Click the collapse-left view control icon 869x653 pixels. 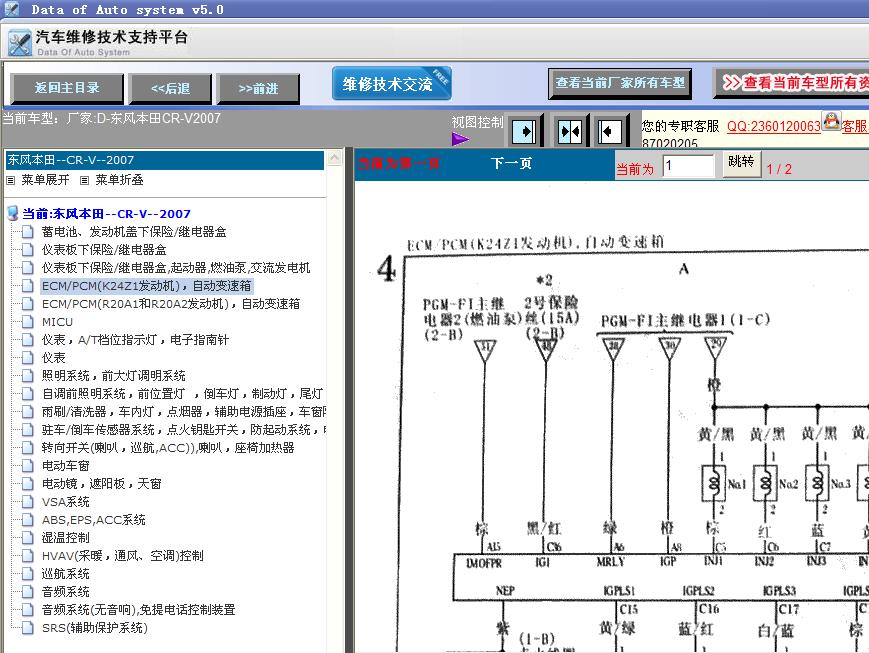click(609, 132)
